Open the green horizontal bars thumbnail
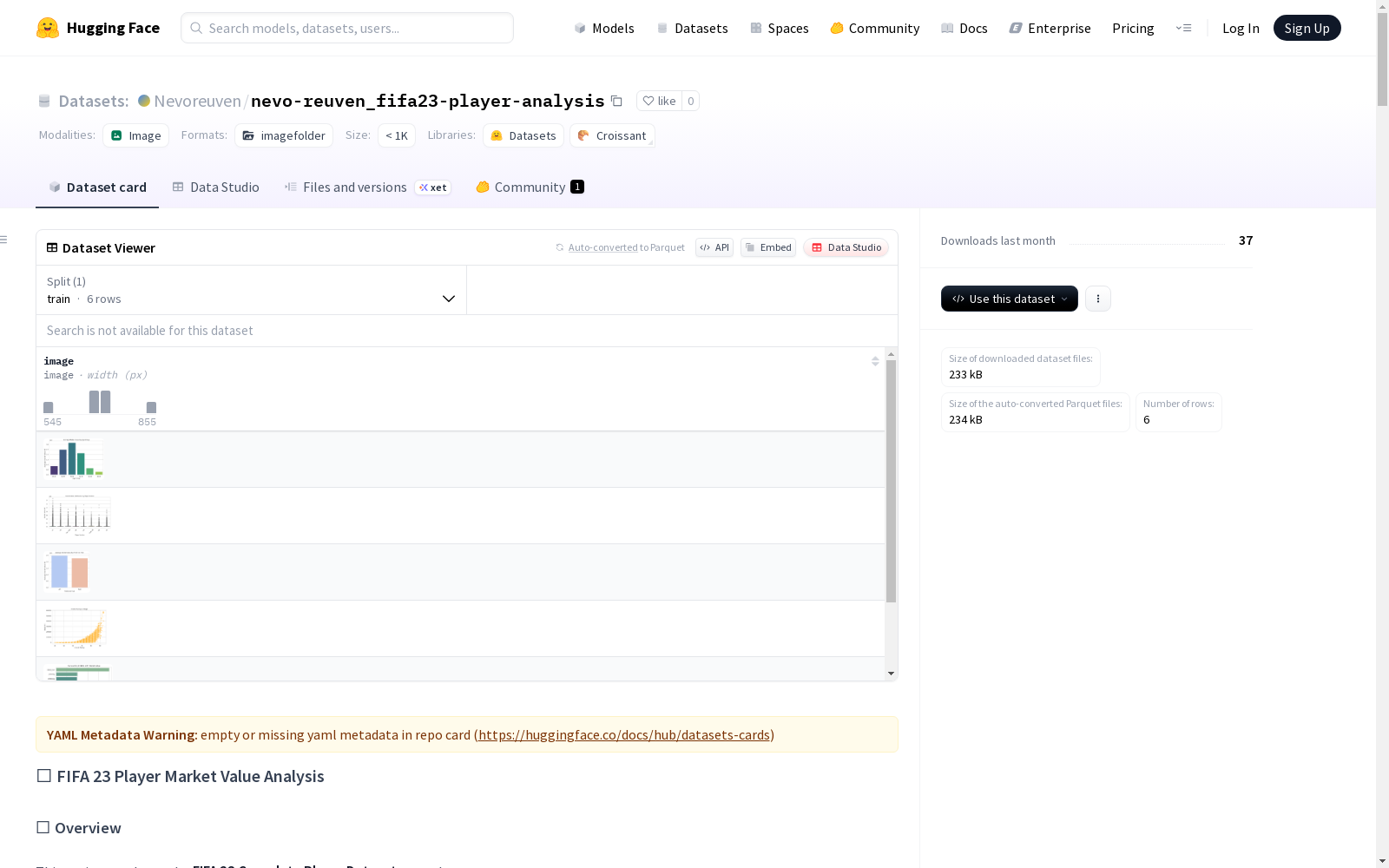Image resolution: width=1389 pixels, height=868 pixels. (x=77, y=672)
